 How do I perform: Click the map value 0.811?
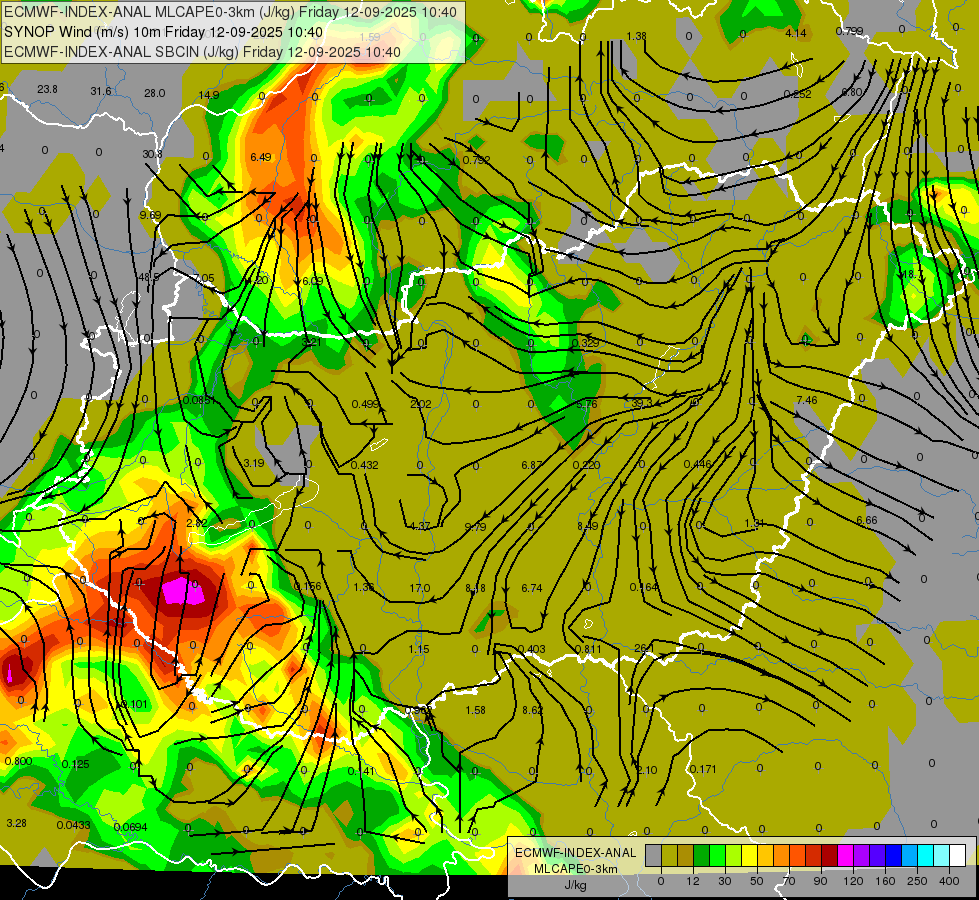point(588,649)
